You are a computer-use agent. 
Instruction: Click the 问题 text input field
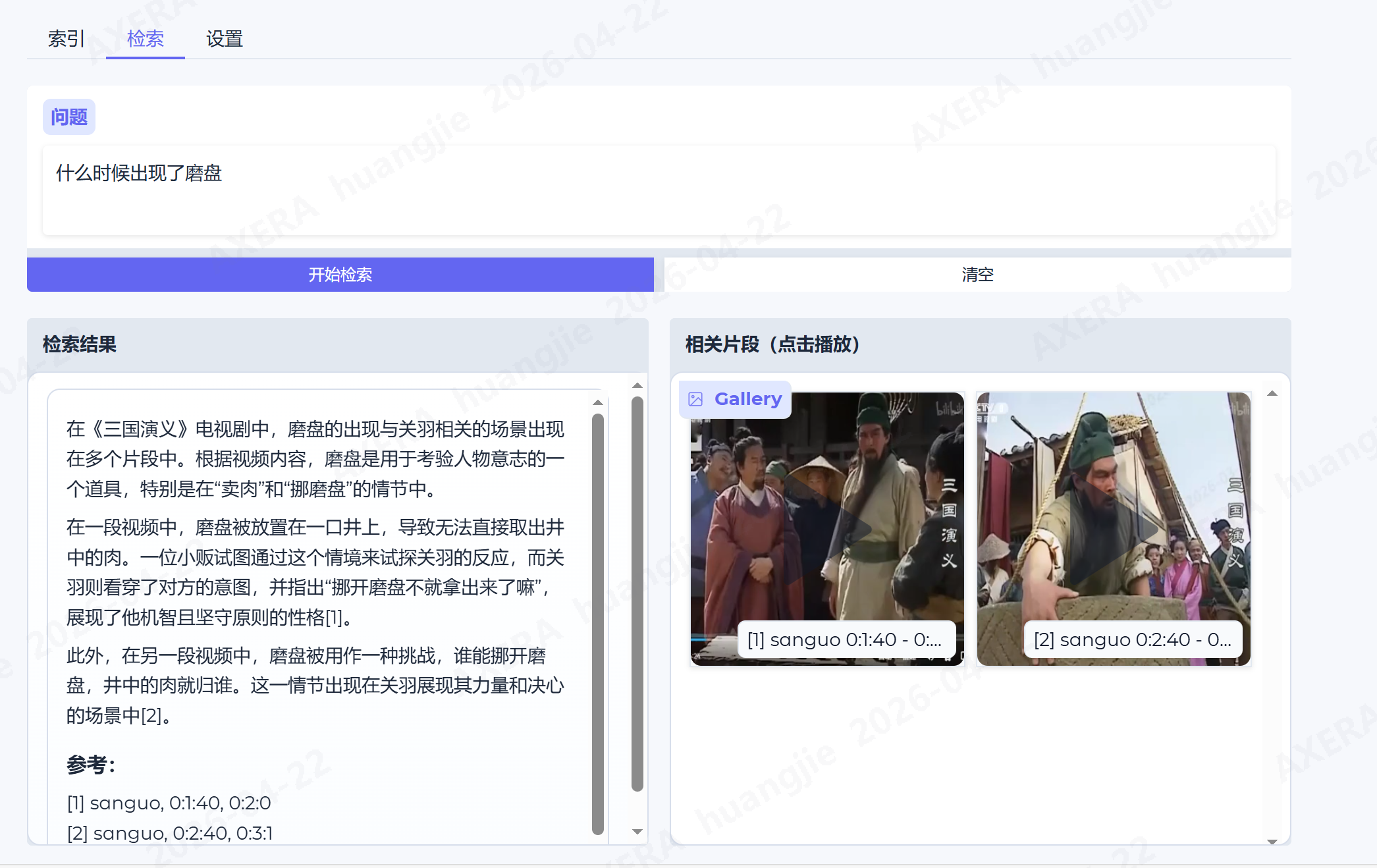pyautogui.click(x=659, y=190)
